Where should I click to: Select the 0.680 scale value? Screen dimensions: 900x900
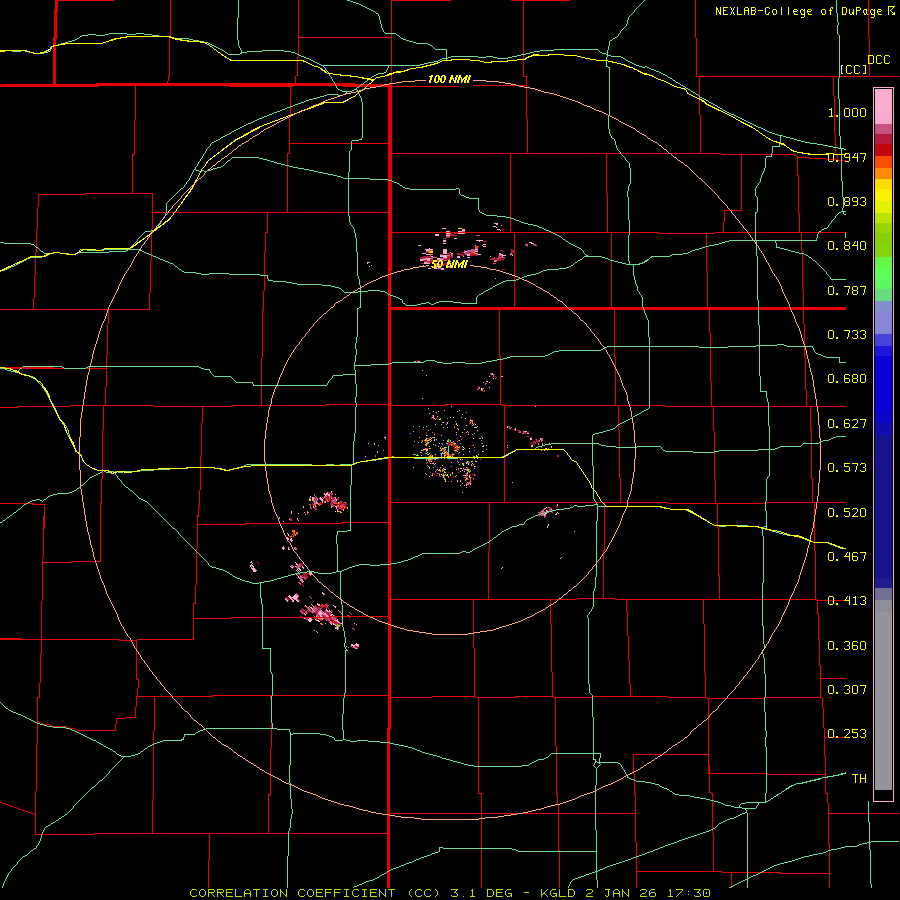click(847, 379)
